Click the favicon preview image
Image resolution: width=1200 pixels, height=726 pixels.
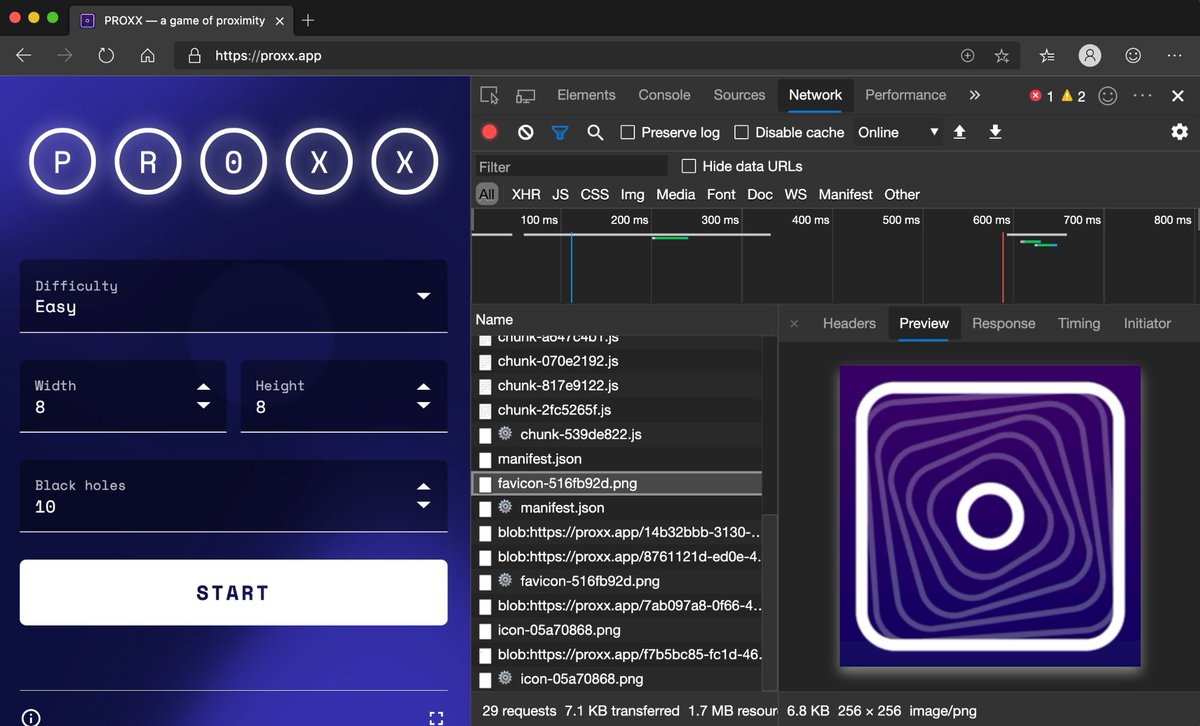[990, 516]
